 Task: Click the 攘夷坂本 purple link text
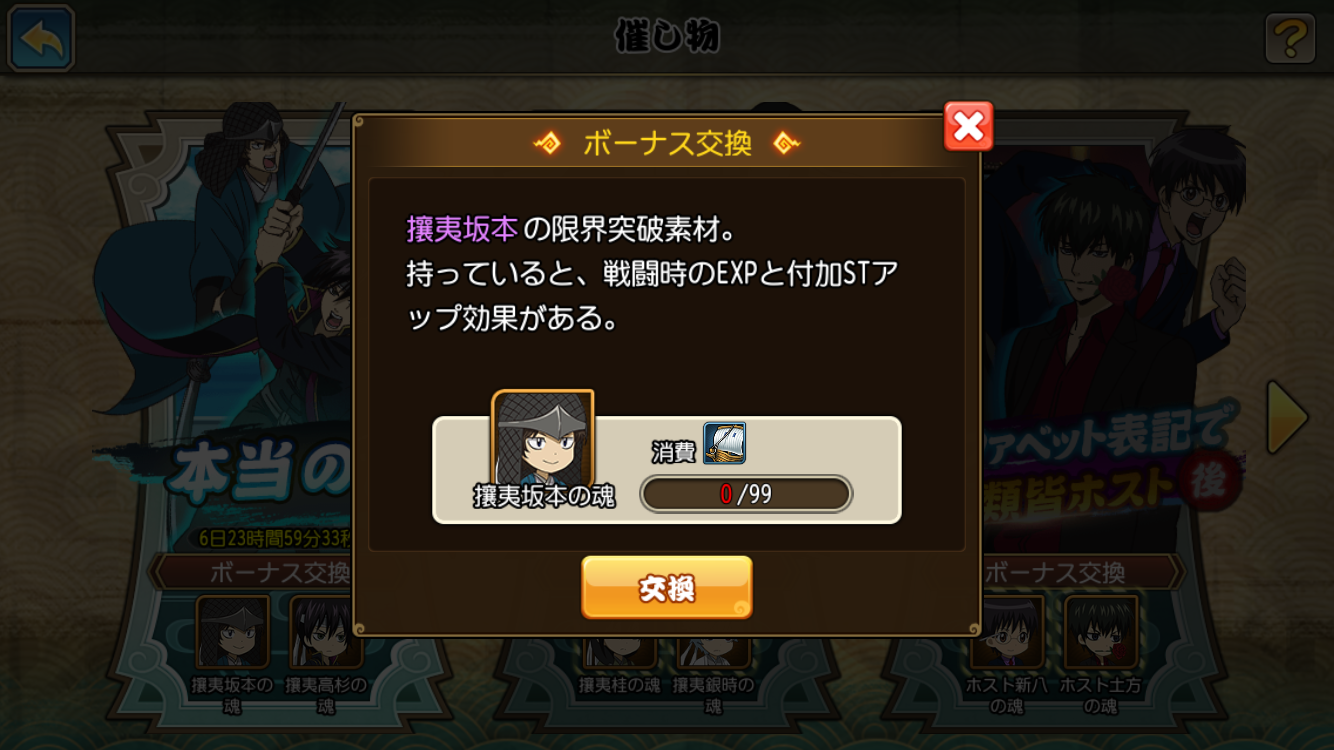(462, 229)
